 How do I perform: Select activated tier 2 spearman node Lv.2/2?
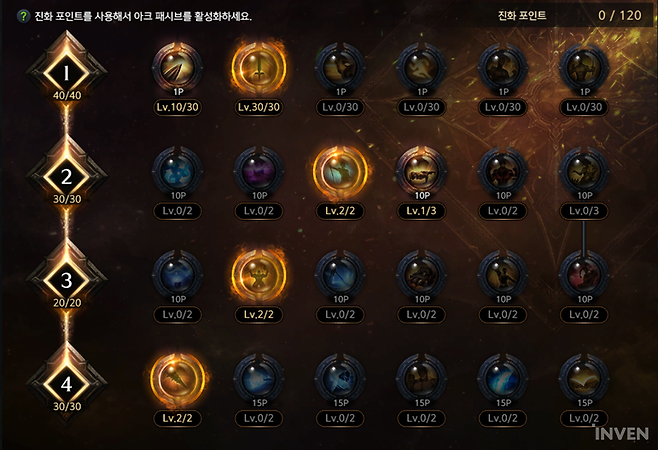pyautogui.click(x=340, y=172)
